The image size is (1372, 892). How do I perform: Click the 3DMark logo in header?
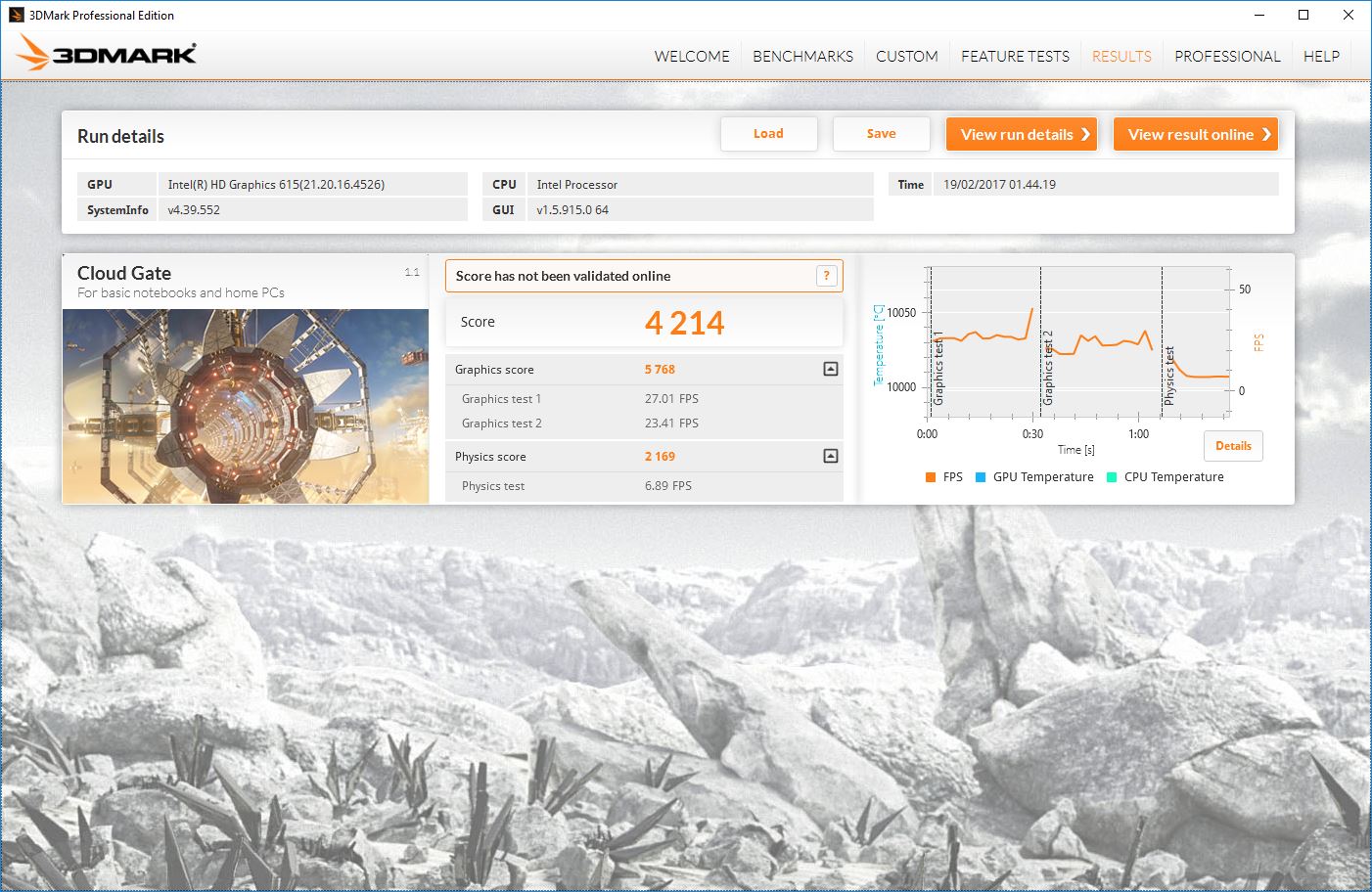(x=108, y=54)
